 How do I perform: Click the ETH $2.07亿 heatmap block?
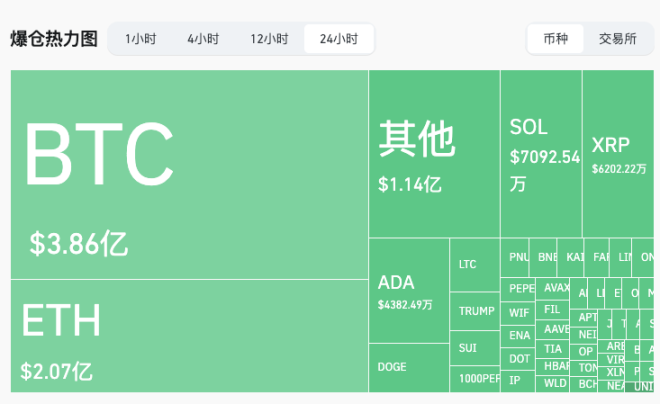point(189,335)
